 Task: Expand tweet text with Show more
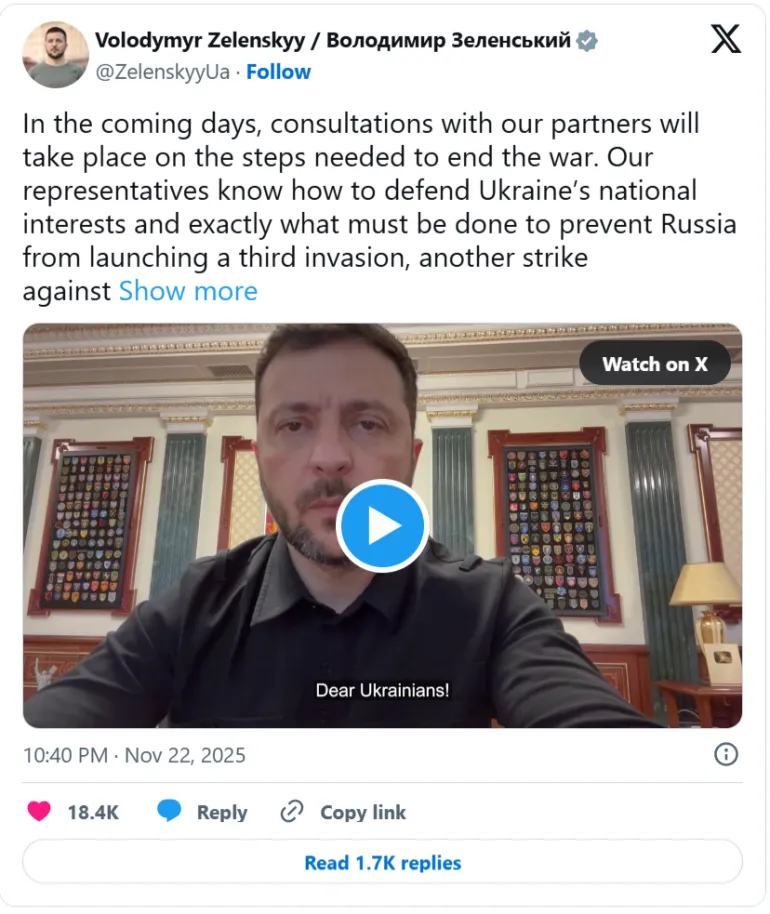pos(188,291)
